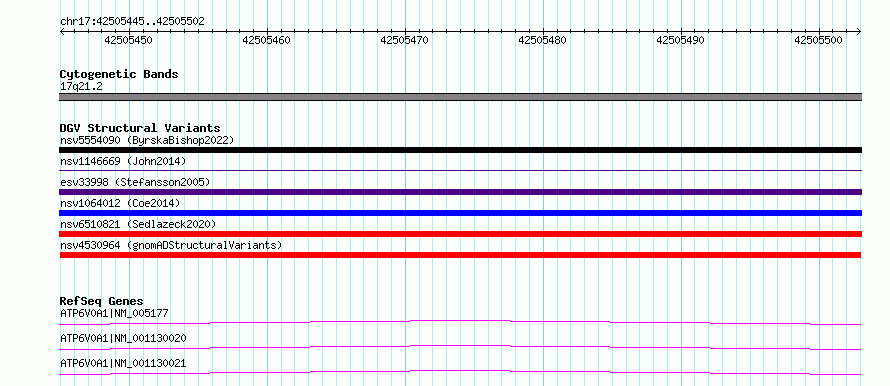Select the magenta NM_001130021 transcript line
890x386 pixels.
[x=460, y=372]
